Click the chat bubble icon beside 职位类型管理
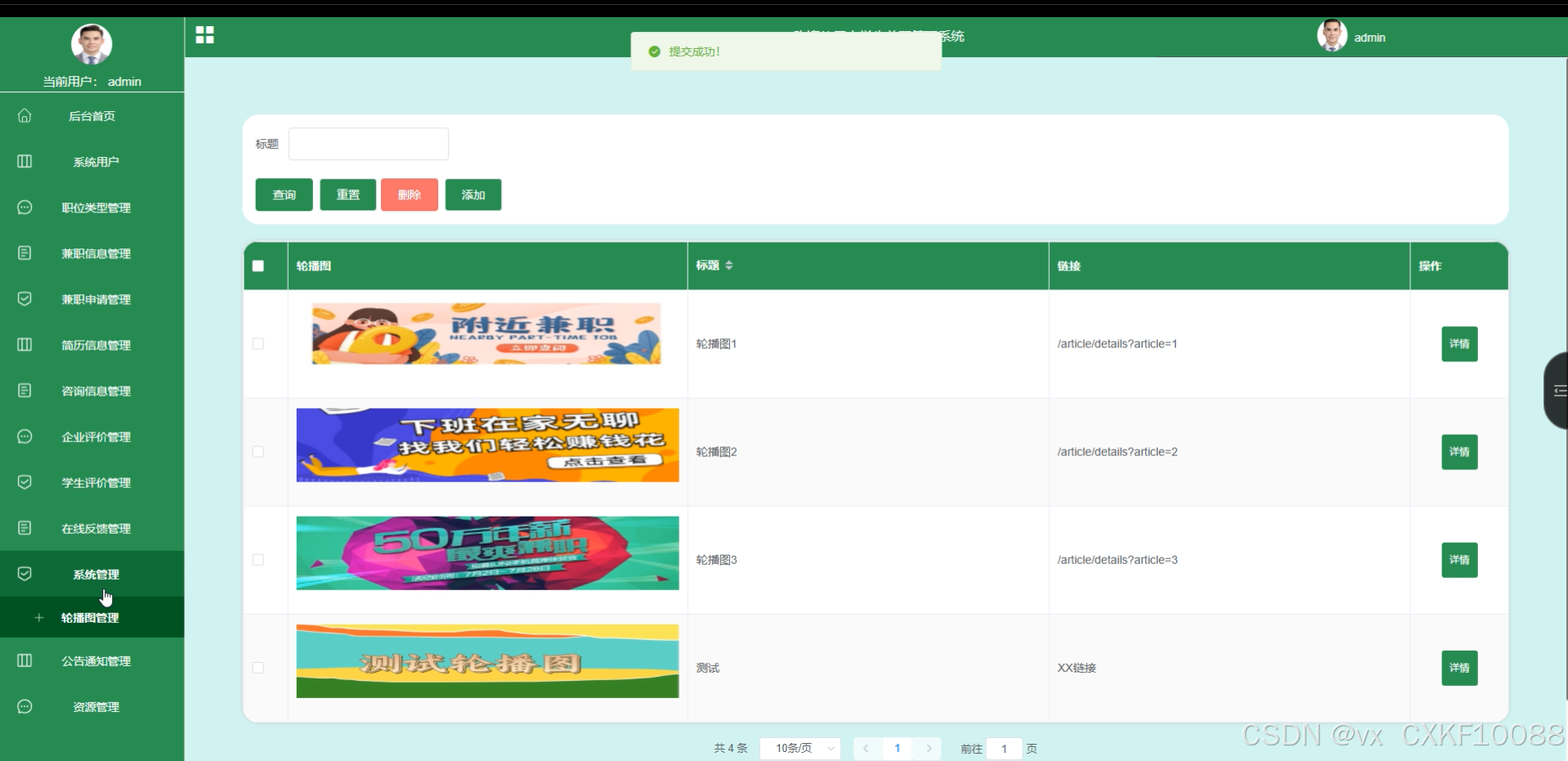The width and height of the screenshot is (1568, 761). pos(25,208)
